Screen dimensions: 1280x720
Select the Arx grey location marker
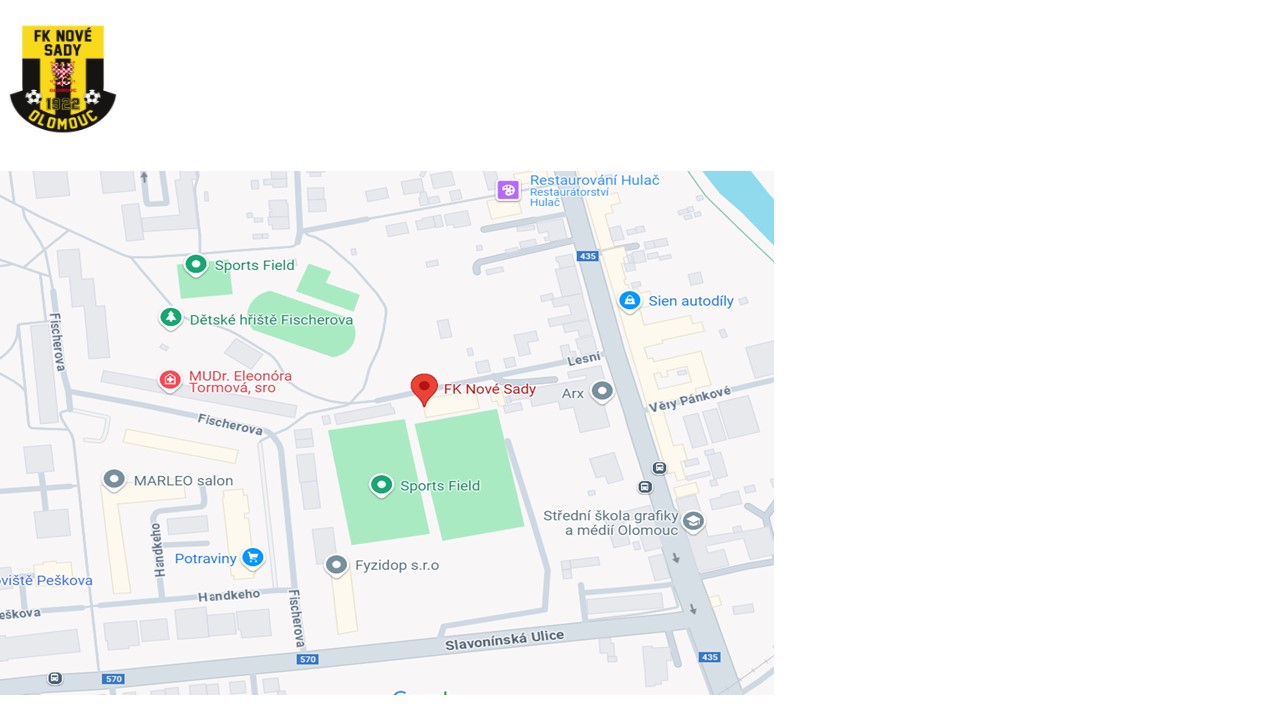pyautogui.click(x=601, y=392)
